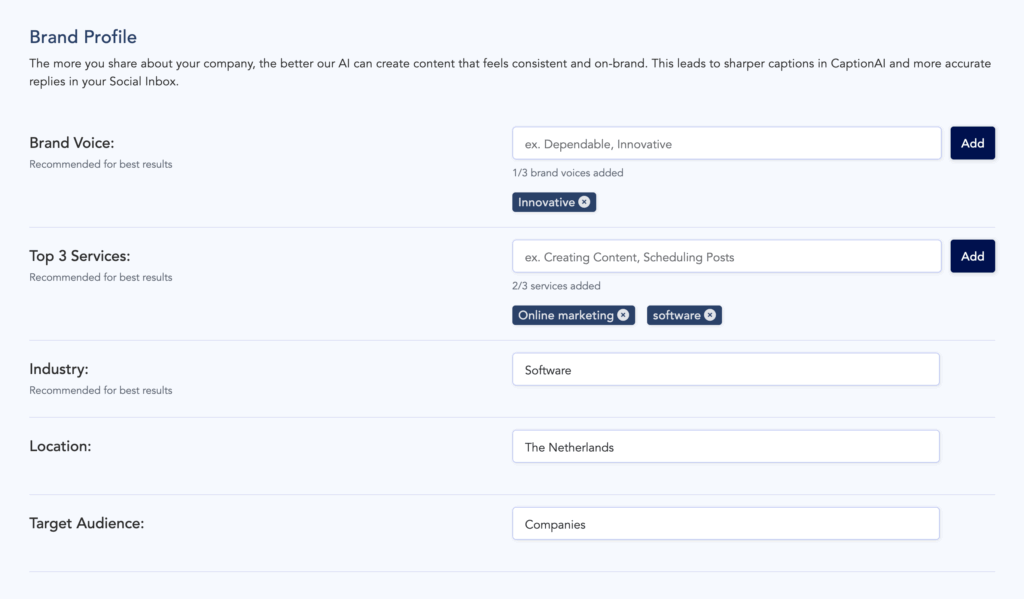This screenshot has height=599, width=1024.
Task: Click the Add button next to Brand Voice
Action: 972,142
